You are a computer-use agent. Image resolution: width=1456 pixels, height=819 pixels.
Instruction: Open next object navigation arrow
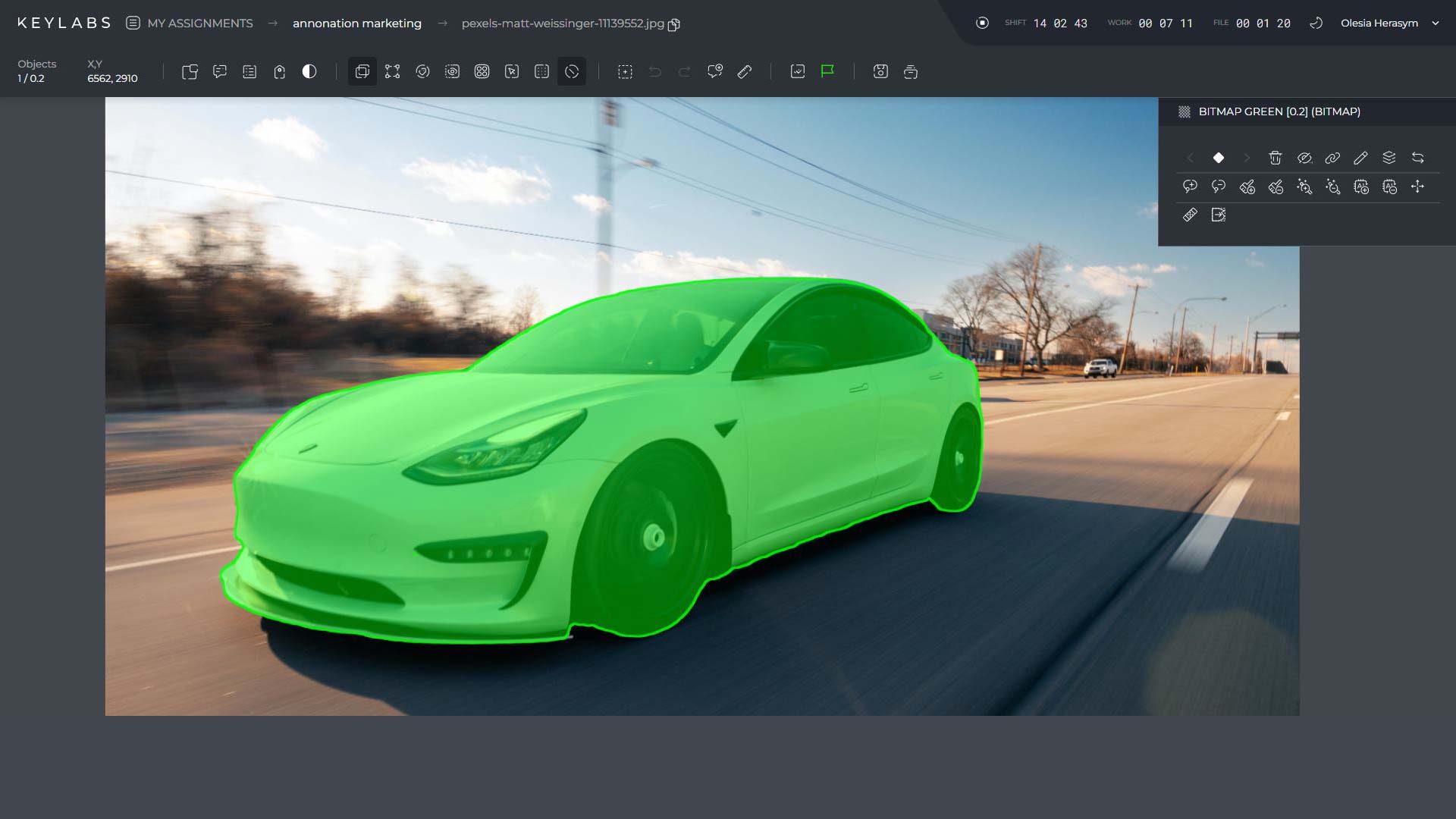pyautogui.click(x=1247, y=158)
